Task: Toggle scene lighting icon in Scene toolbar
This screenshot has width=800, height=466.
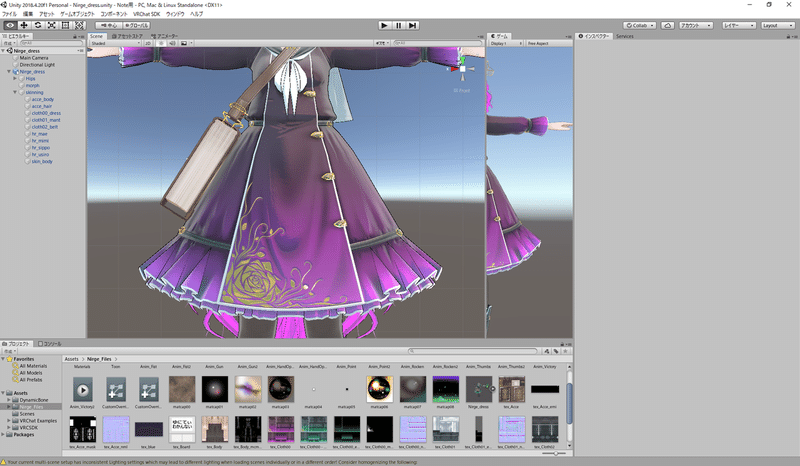Action: point(161,43)
